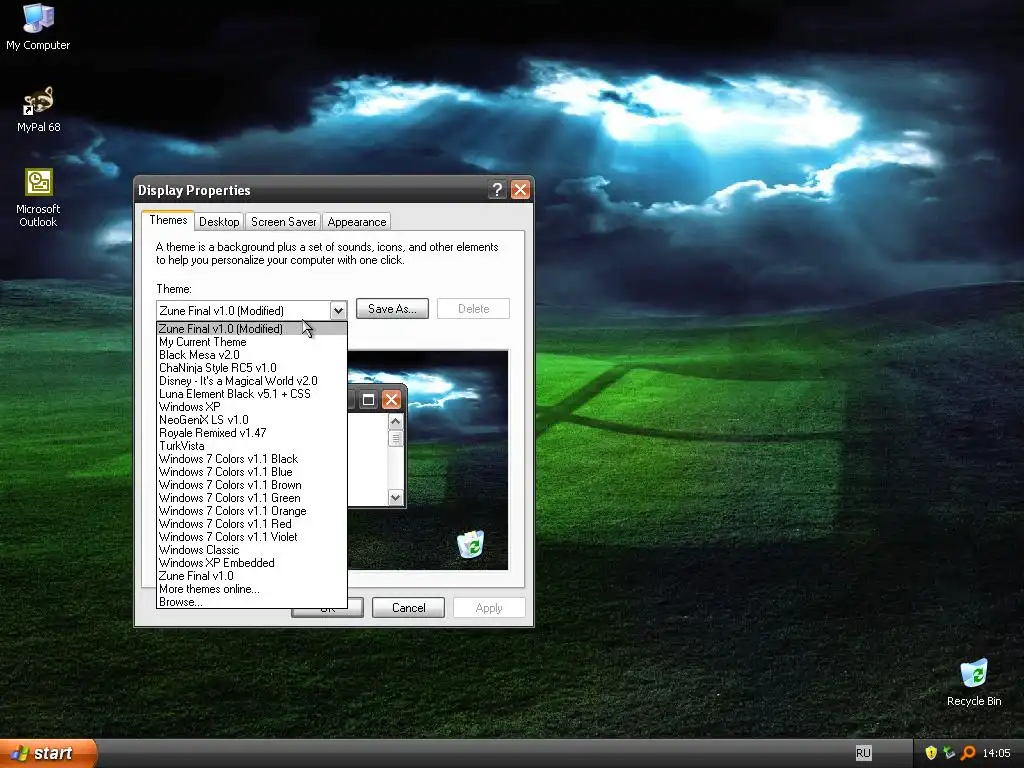Click the orange magnifier tray icon
Viewport: 1024px width, 768px height.
pos(967,753)
